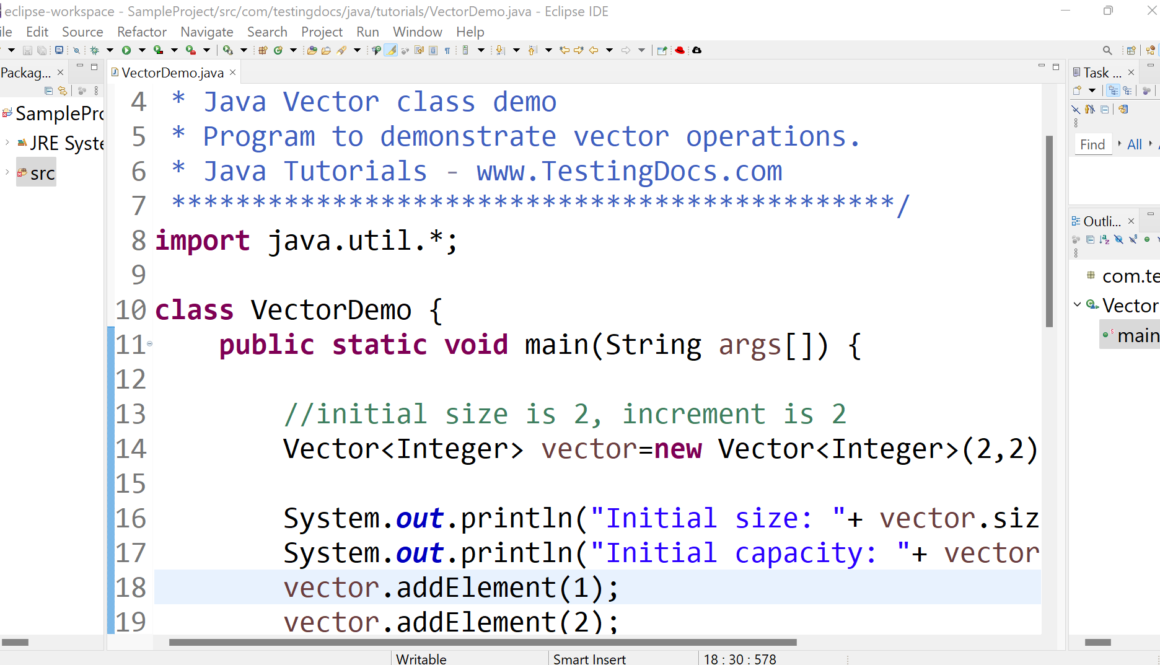Open the Run button dropdown arrow
Screen dimensions: 1160x665
(x=142, y=50)
